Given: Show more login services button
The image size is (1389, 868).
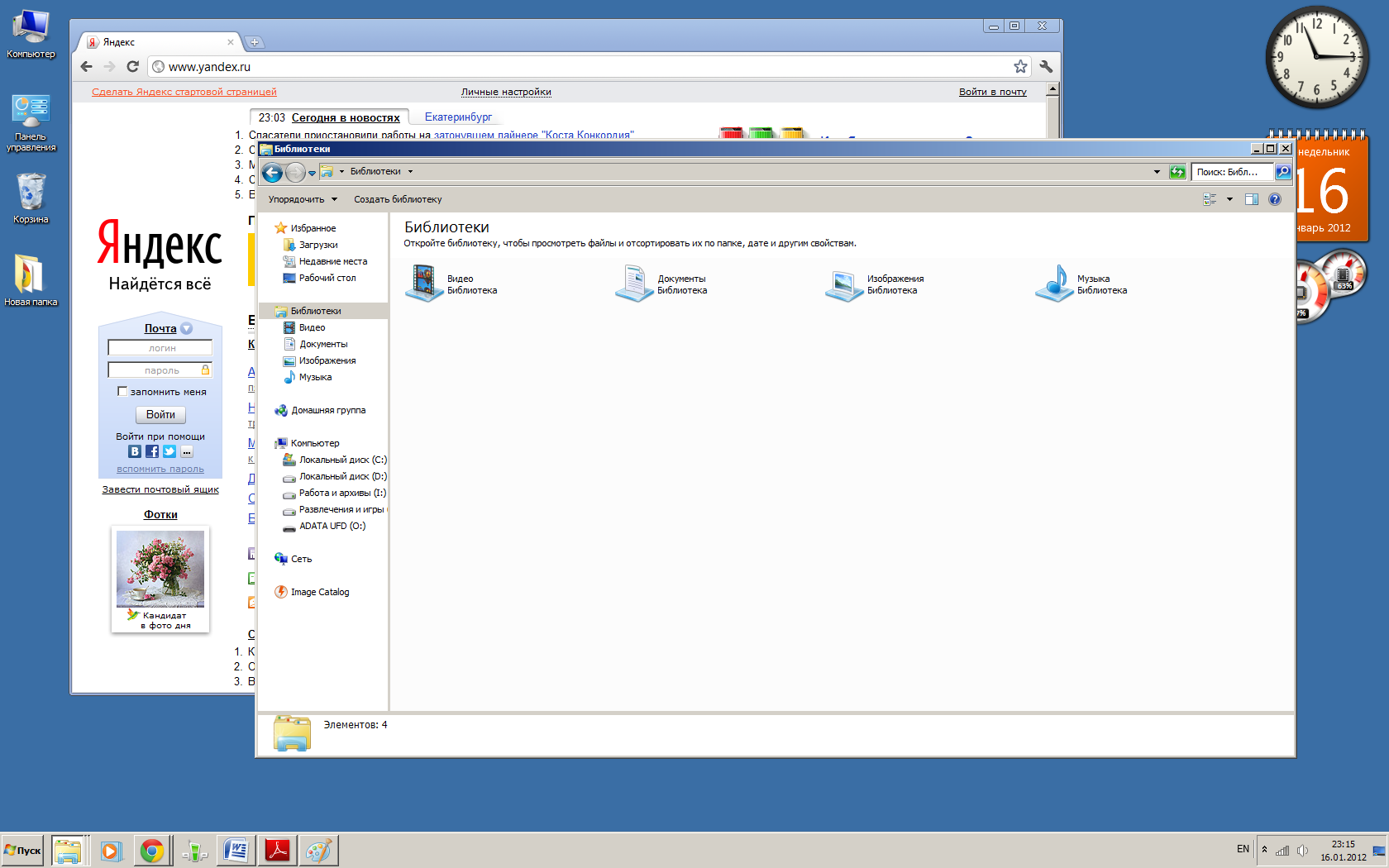Looking at the screenshot, I should (187, 451).
